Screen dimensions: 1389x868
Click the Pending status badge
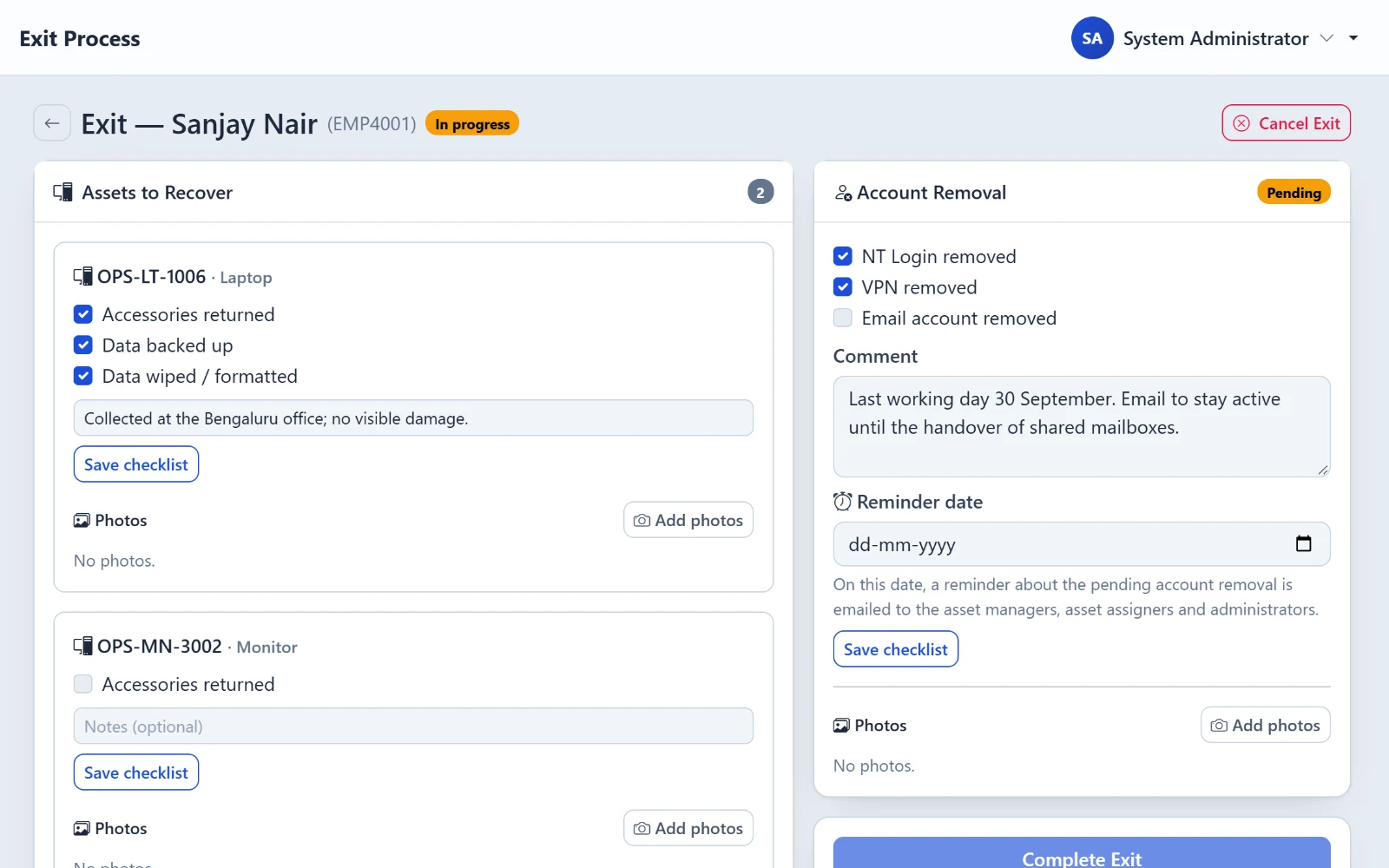tap(1294, 193)
